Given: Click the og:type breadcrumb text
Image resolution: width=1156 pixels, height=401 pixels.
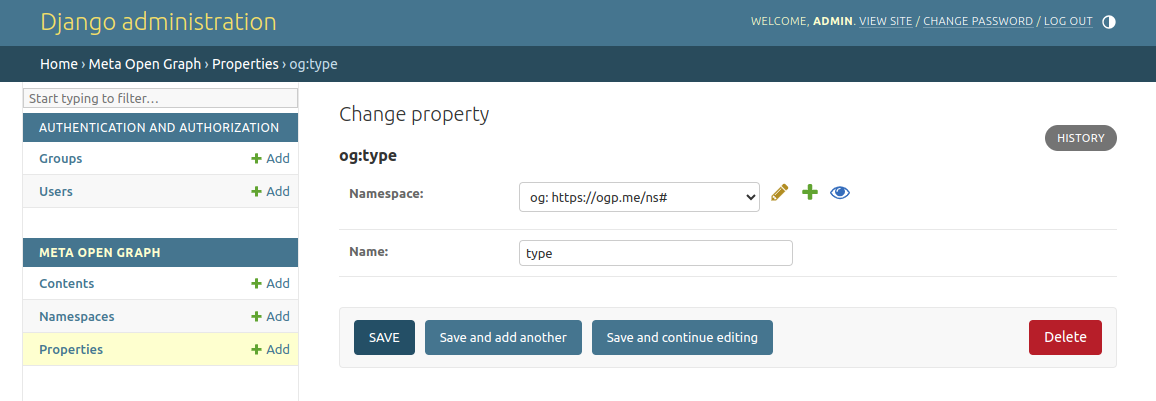Looking at the screenshot, I should tap(313, 64).
